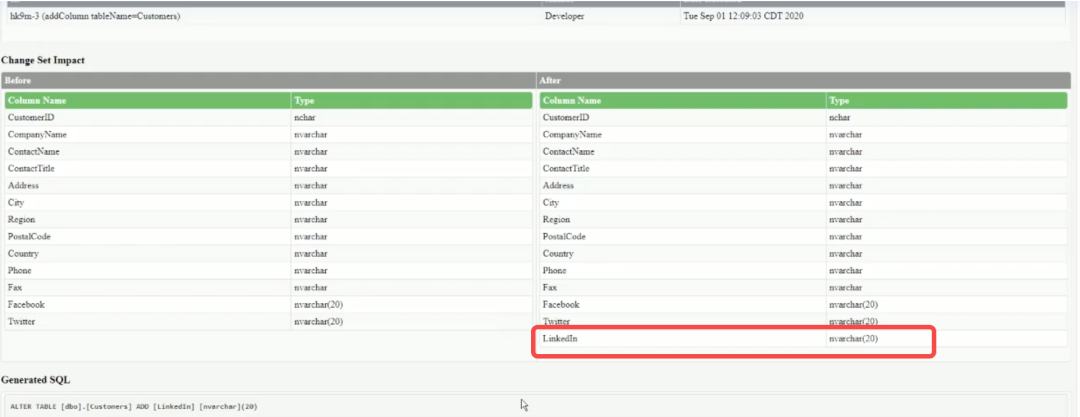Viewport: 1080px width, 417px height.
Task: Select Address's nvarchar type in After table
Action: point(846,185)
